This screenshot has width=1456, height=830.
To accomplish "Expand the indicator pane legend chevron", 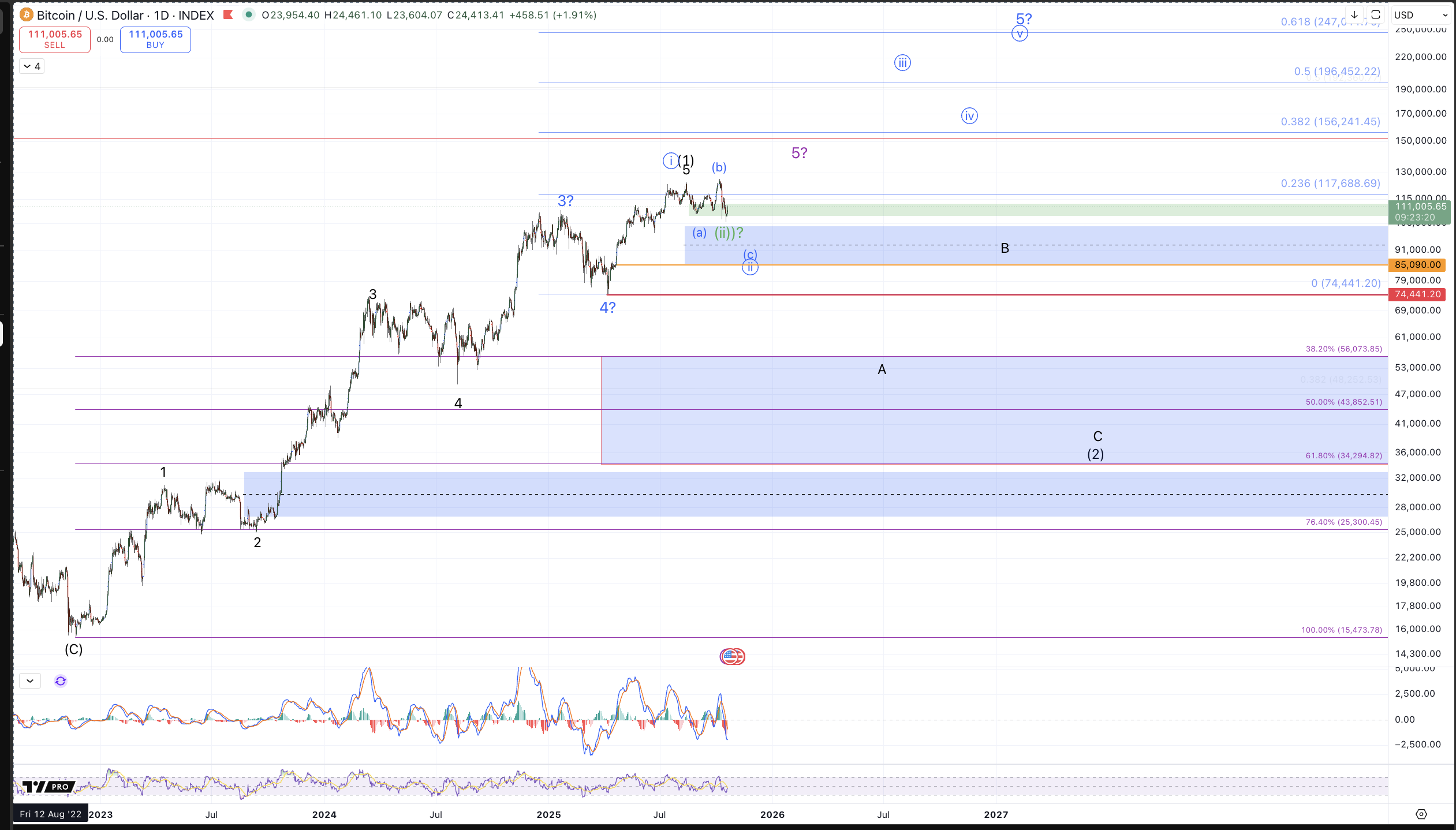I will 30,681.
